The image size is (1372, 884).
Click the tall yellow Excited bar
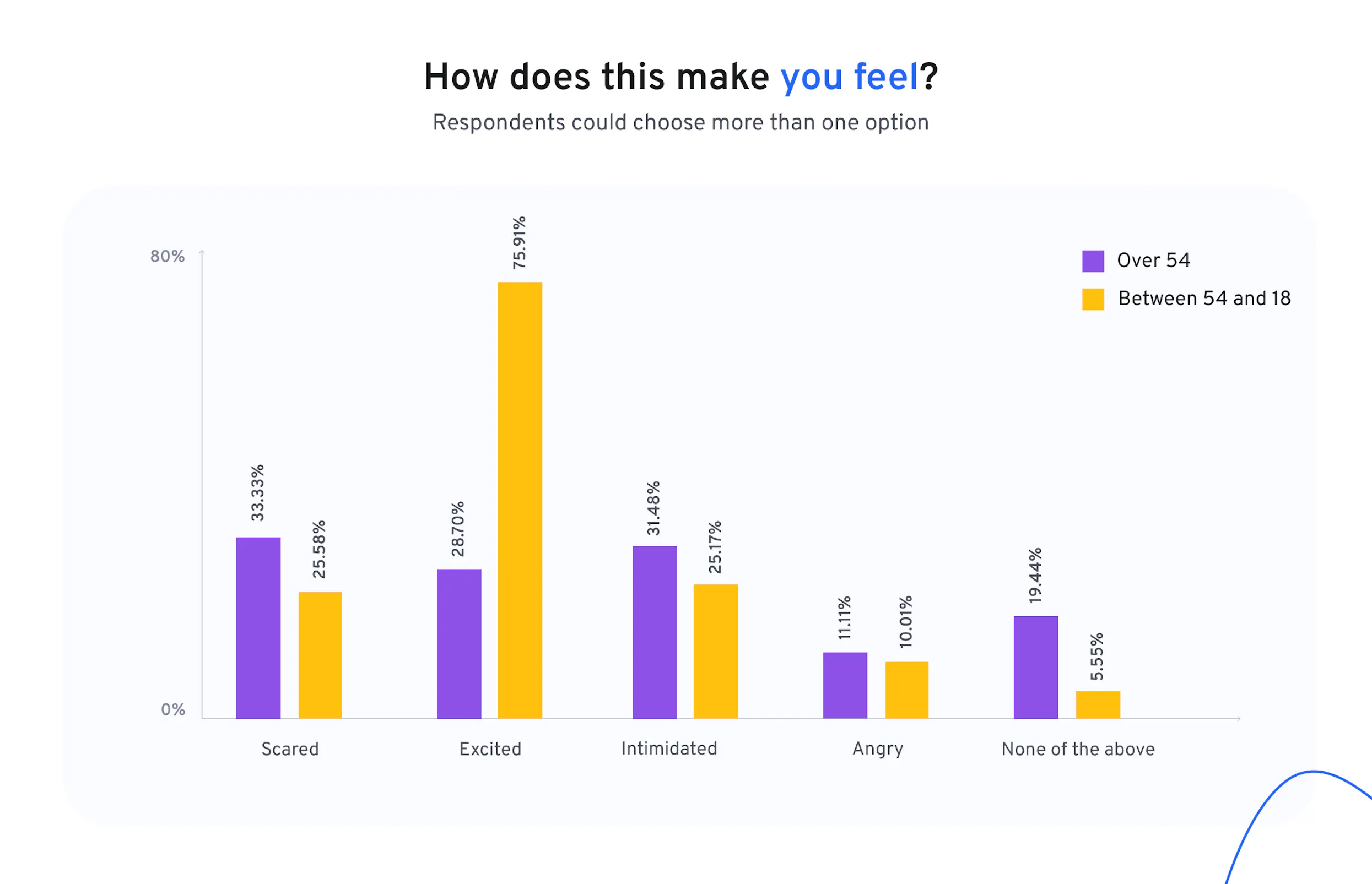point(520,500)
